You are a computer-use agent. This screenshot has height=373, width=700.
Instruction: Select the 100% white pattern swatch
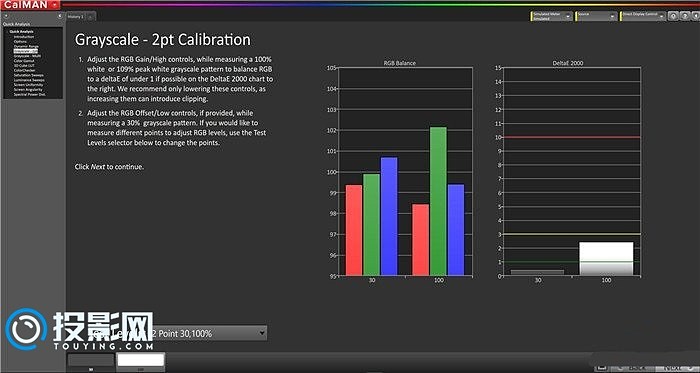(141, 360)
